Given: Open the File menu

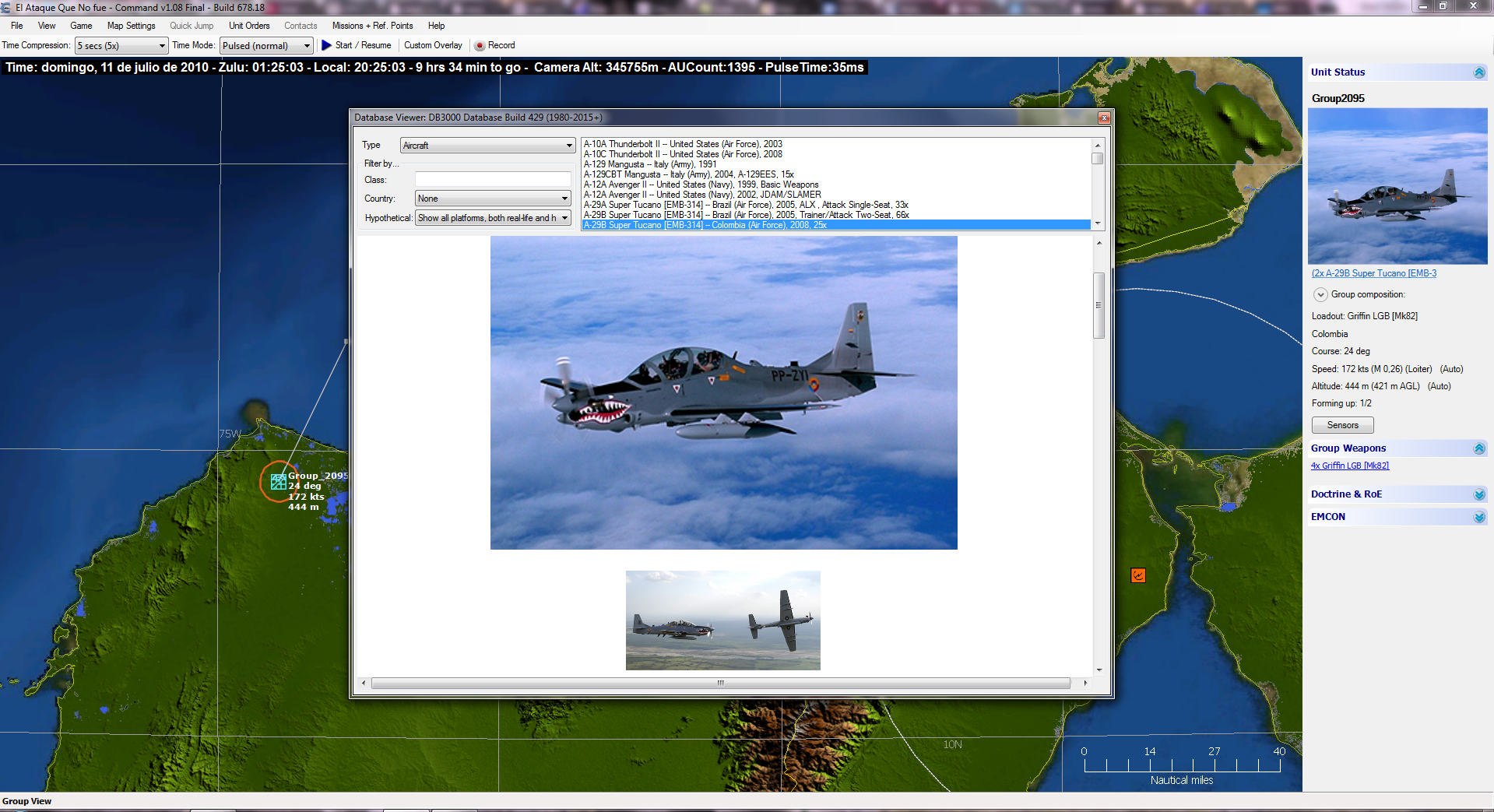Looking at the screenshot, I should coord(17,26).
